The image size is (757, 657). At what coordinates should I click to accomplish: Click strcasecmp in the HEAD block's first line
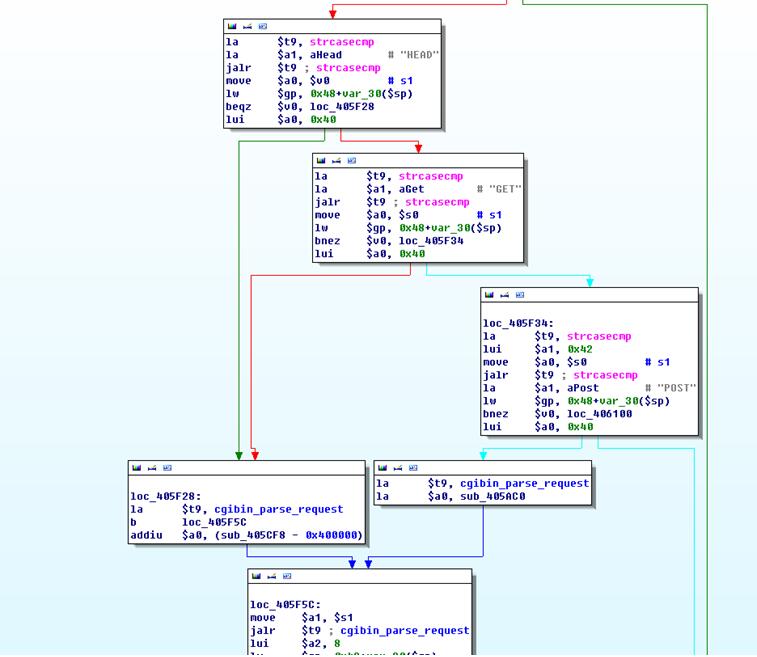[x=342, y=42]
